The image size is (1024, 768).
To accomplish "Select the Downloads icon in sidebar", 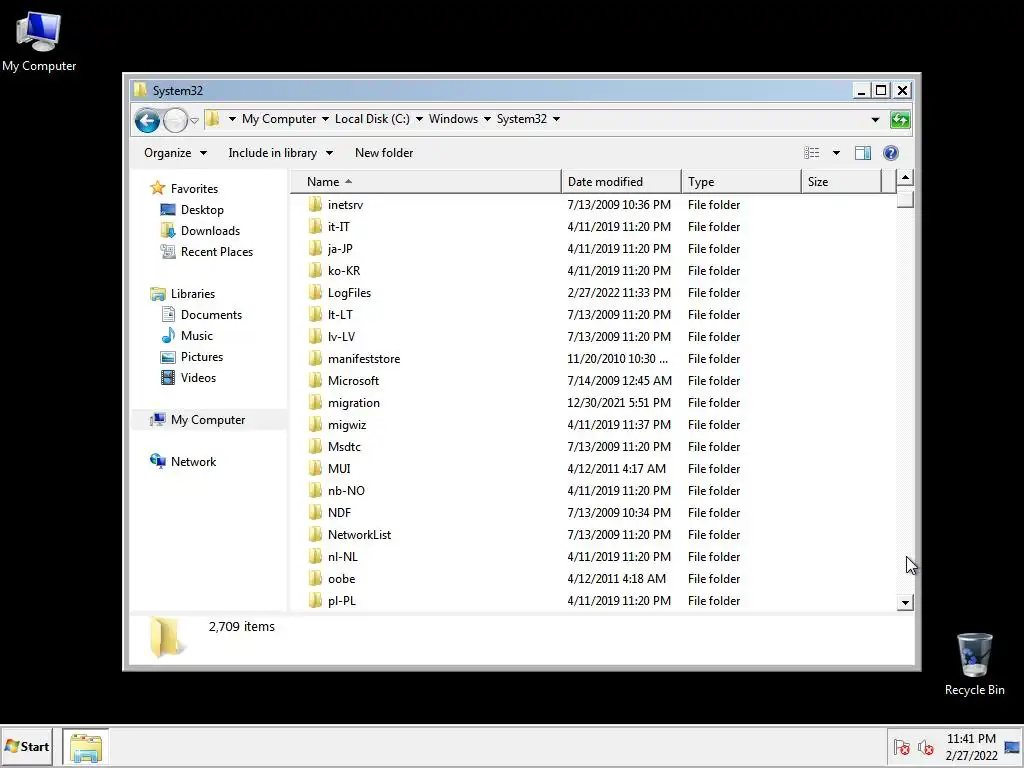I will point(168,231).
